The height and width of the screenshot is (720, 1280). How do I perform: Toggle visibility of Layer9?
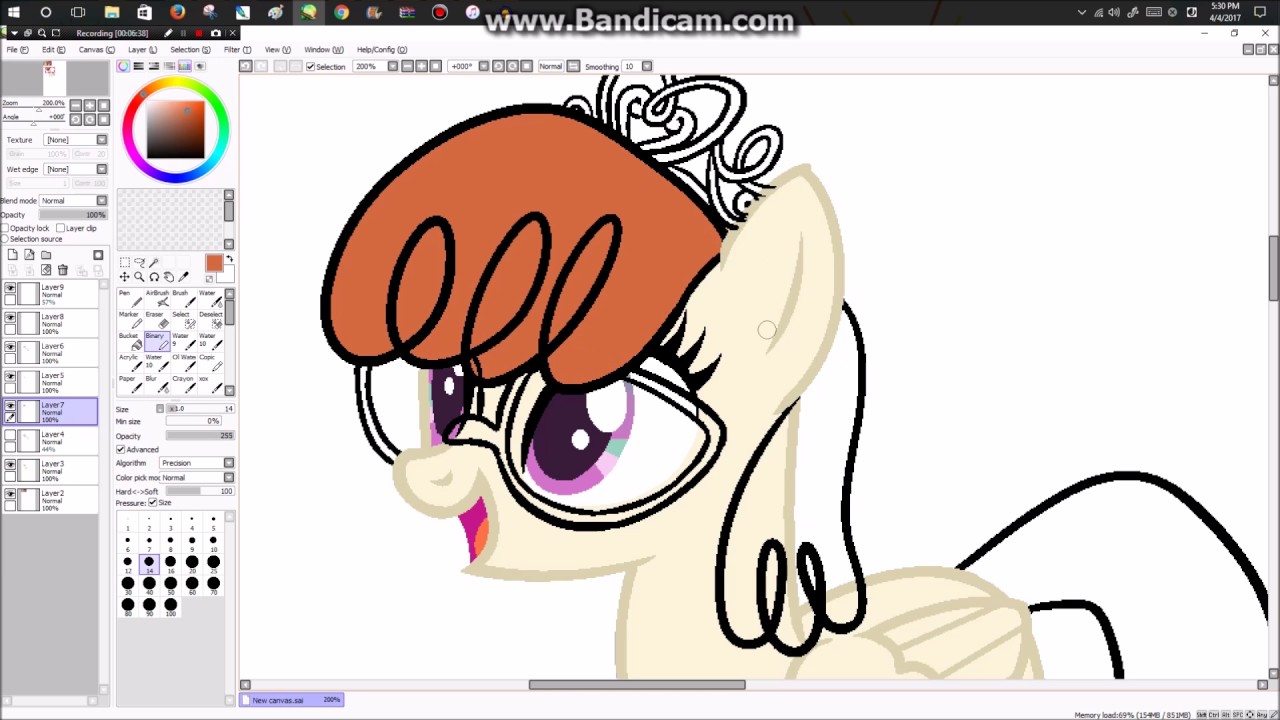click(x=10, y=288)
